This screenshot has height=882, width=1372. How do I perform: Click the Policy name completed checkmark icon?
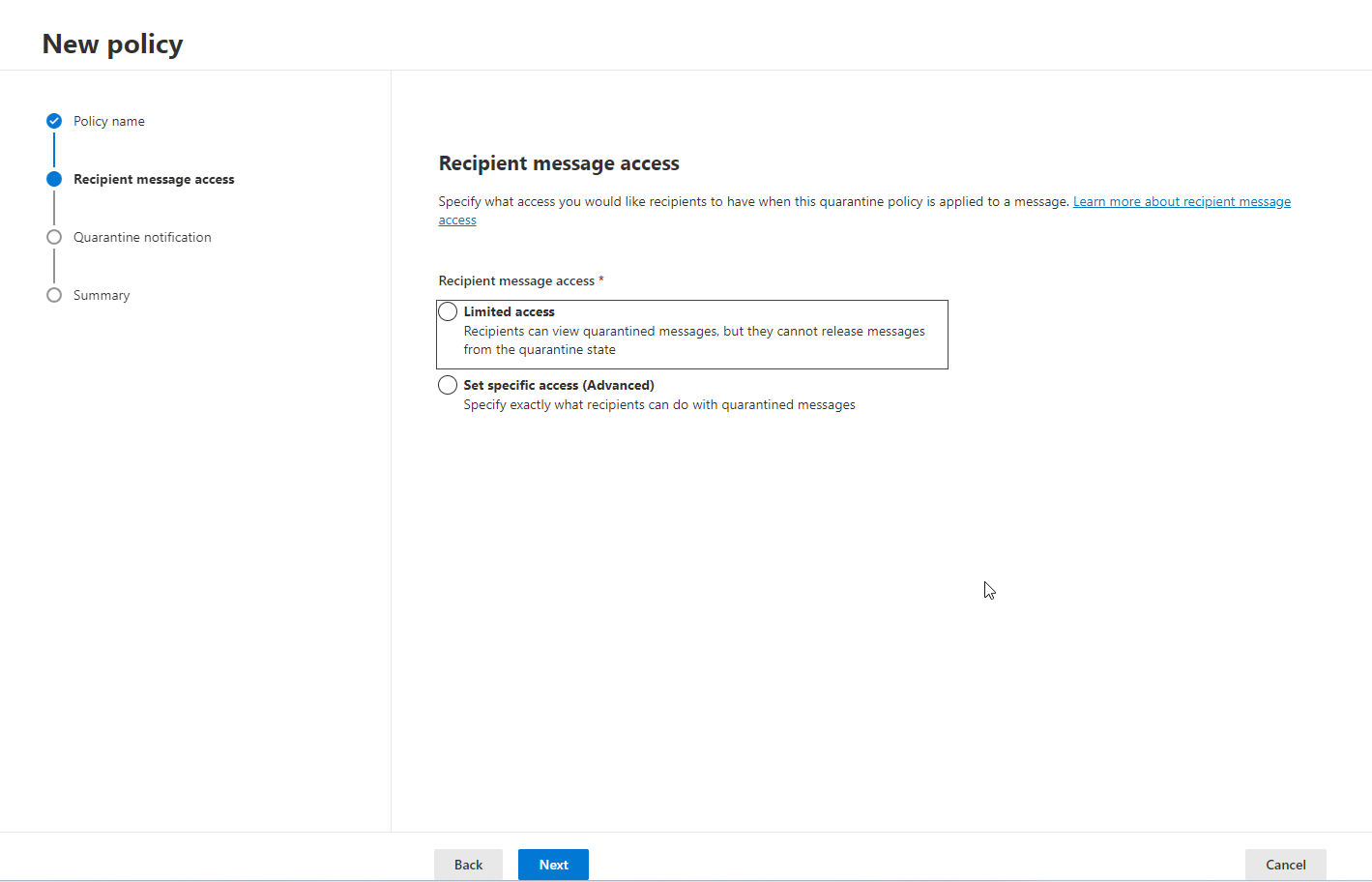pyautogui.click(x=54, y=121)
